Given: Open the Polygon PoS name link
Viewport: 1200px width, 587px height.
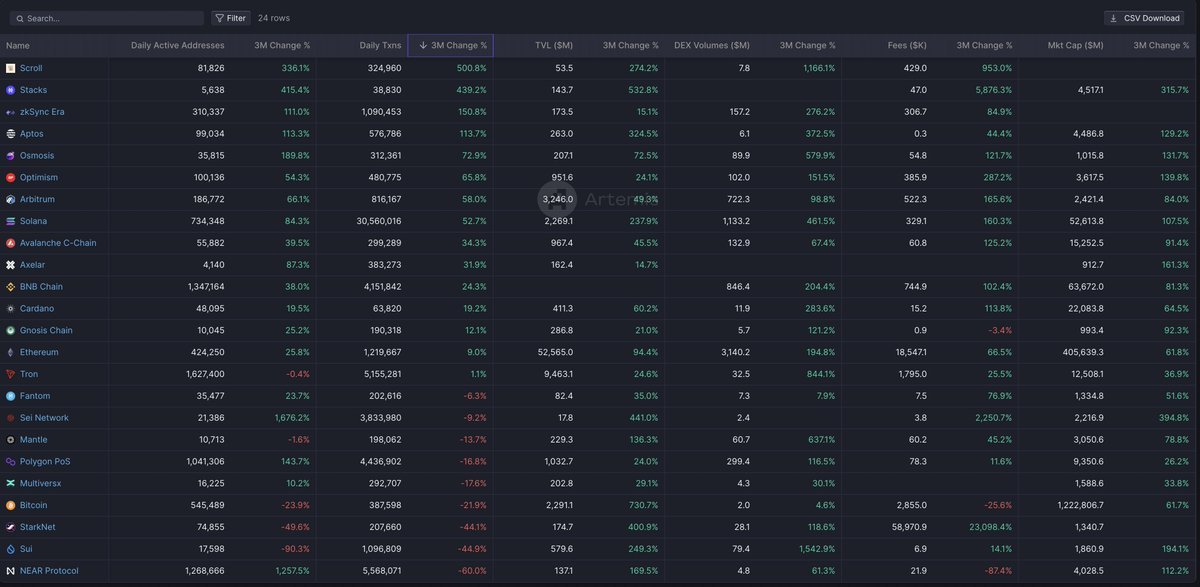Looking at the screenshot, I should tap(45, 462).
